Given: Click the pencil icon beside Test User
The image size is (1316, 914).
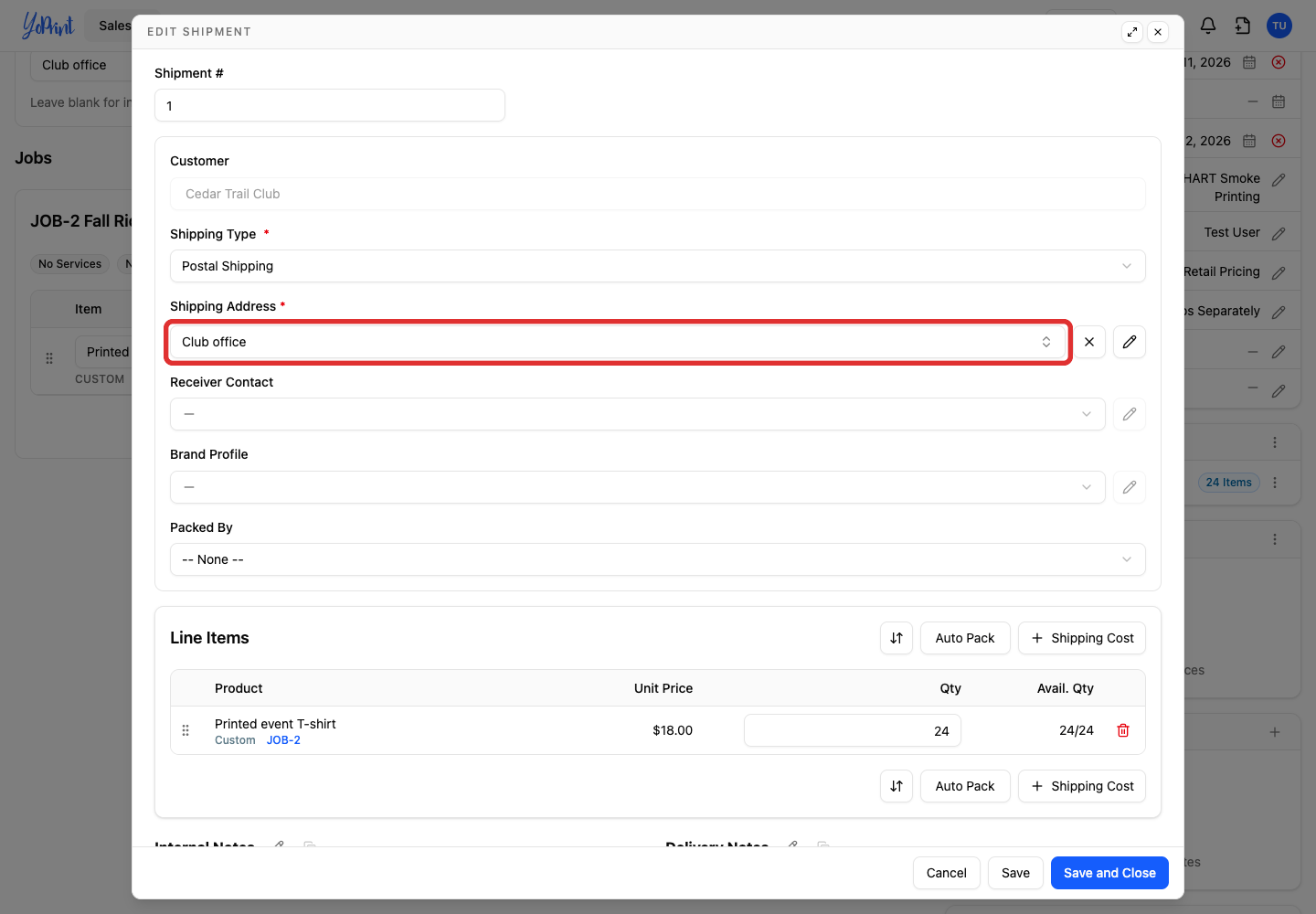Looking at the screenshot, I should [x=1279, y=233].
